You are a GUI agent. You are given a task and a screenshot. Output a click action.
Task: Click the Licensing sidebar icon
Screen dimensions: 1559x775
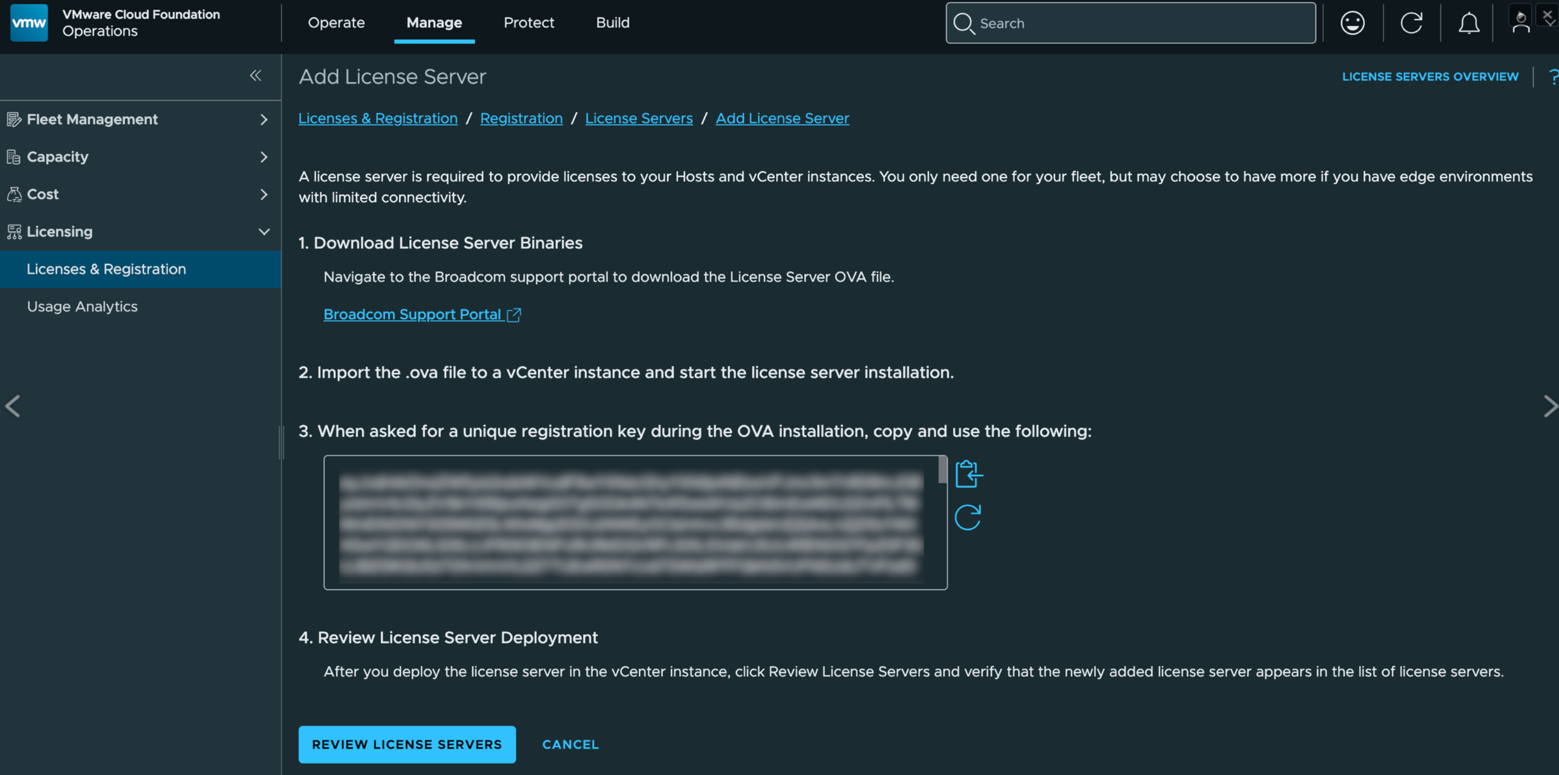14,232
